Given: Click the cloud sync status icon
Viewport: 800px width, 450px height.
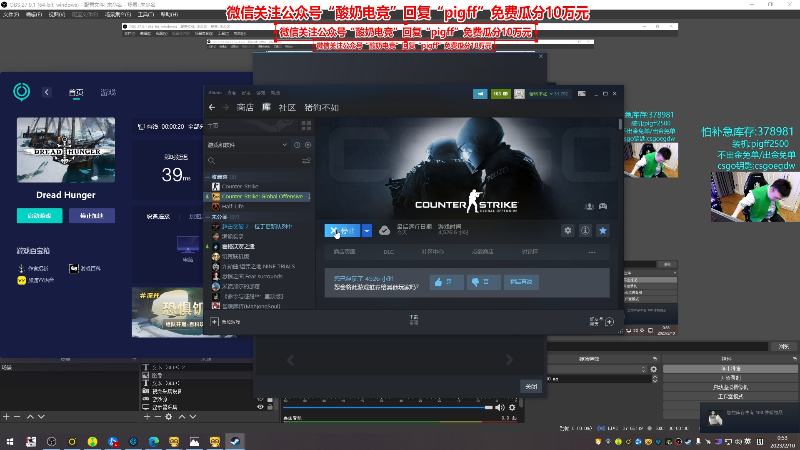Looking at the screenshot, I should point(384,231).
